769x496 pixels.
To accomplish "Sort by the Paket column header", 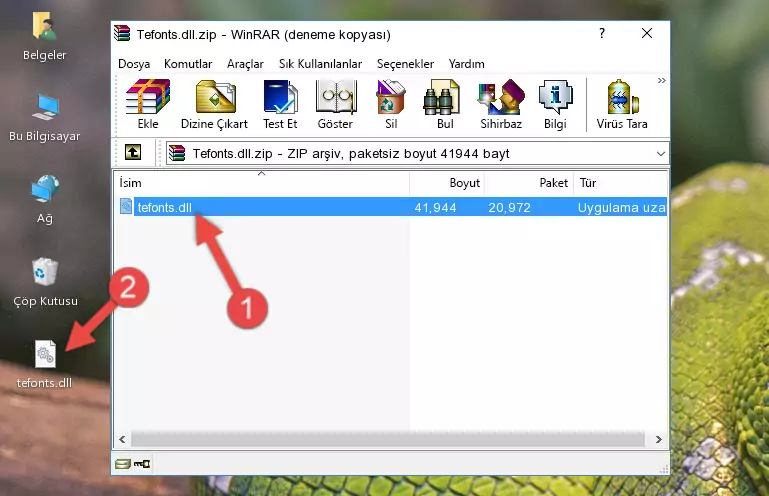I will (529, 183).
